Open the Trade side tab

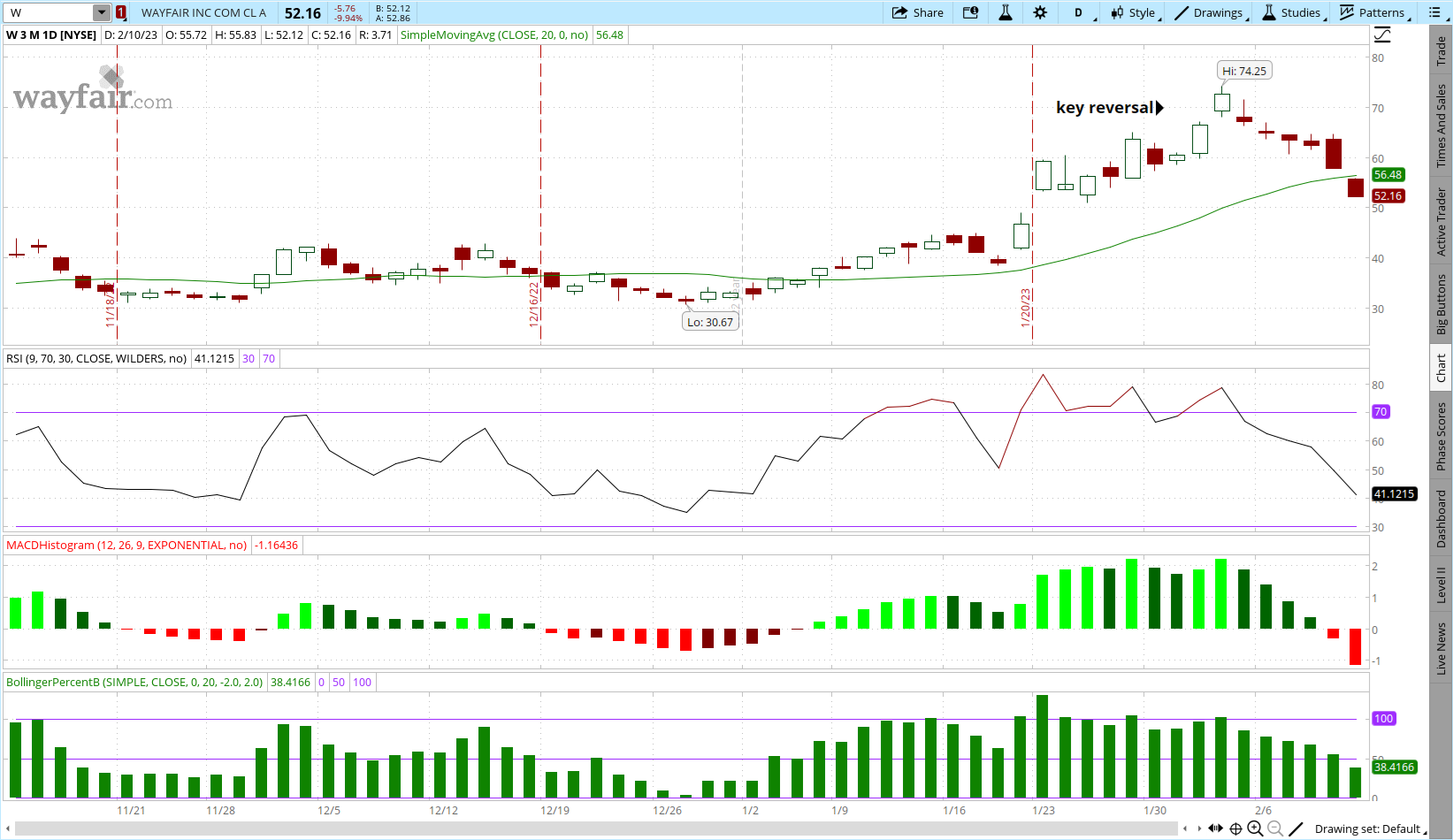point(1442,50)
